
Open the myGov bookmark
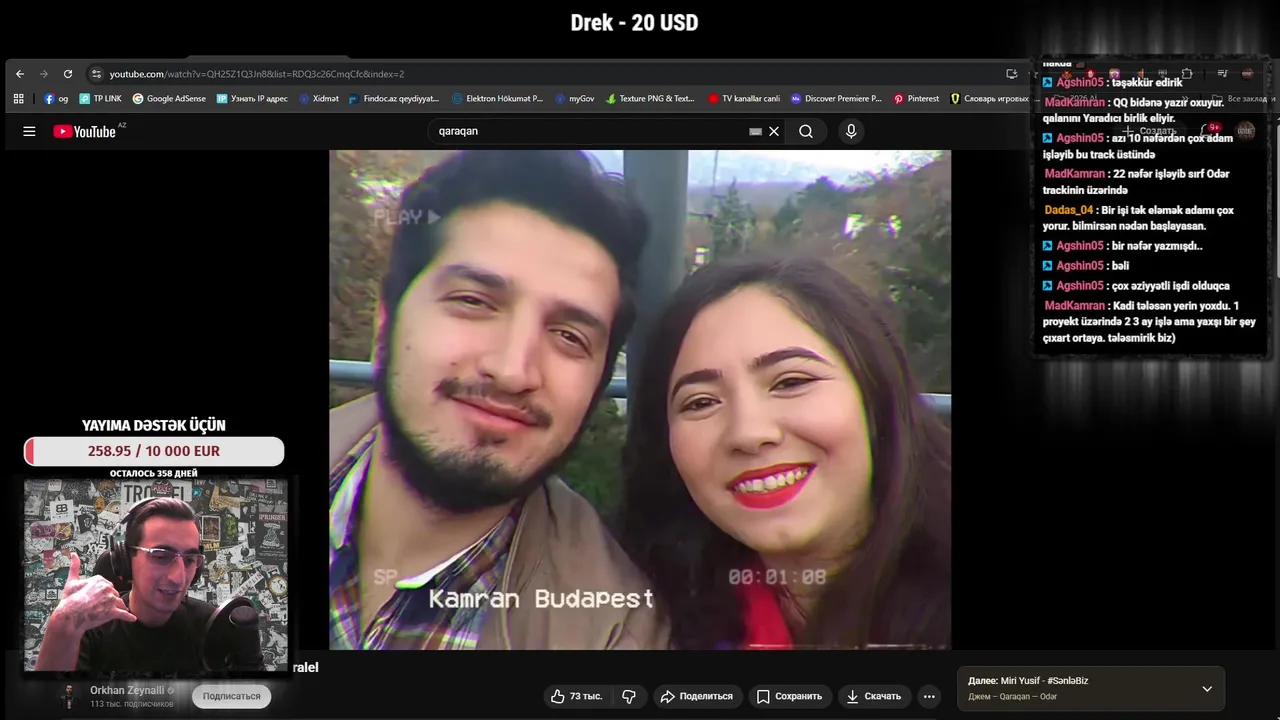coord(574,99)
